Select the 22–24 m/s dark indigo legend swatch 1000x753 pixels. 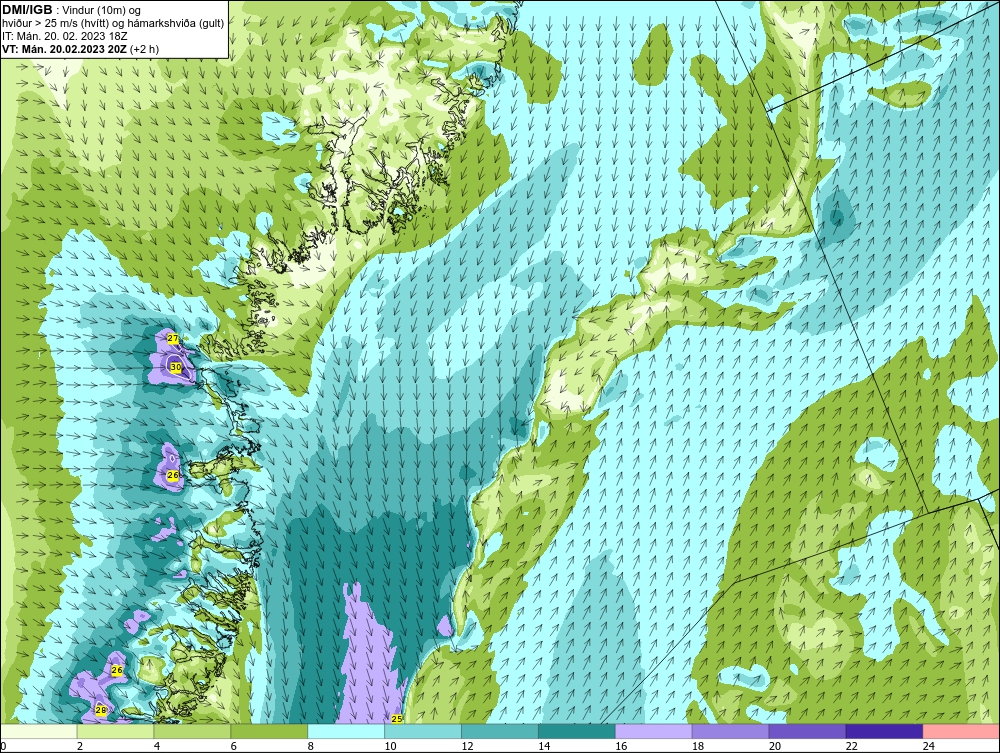[884, 731]
